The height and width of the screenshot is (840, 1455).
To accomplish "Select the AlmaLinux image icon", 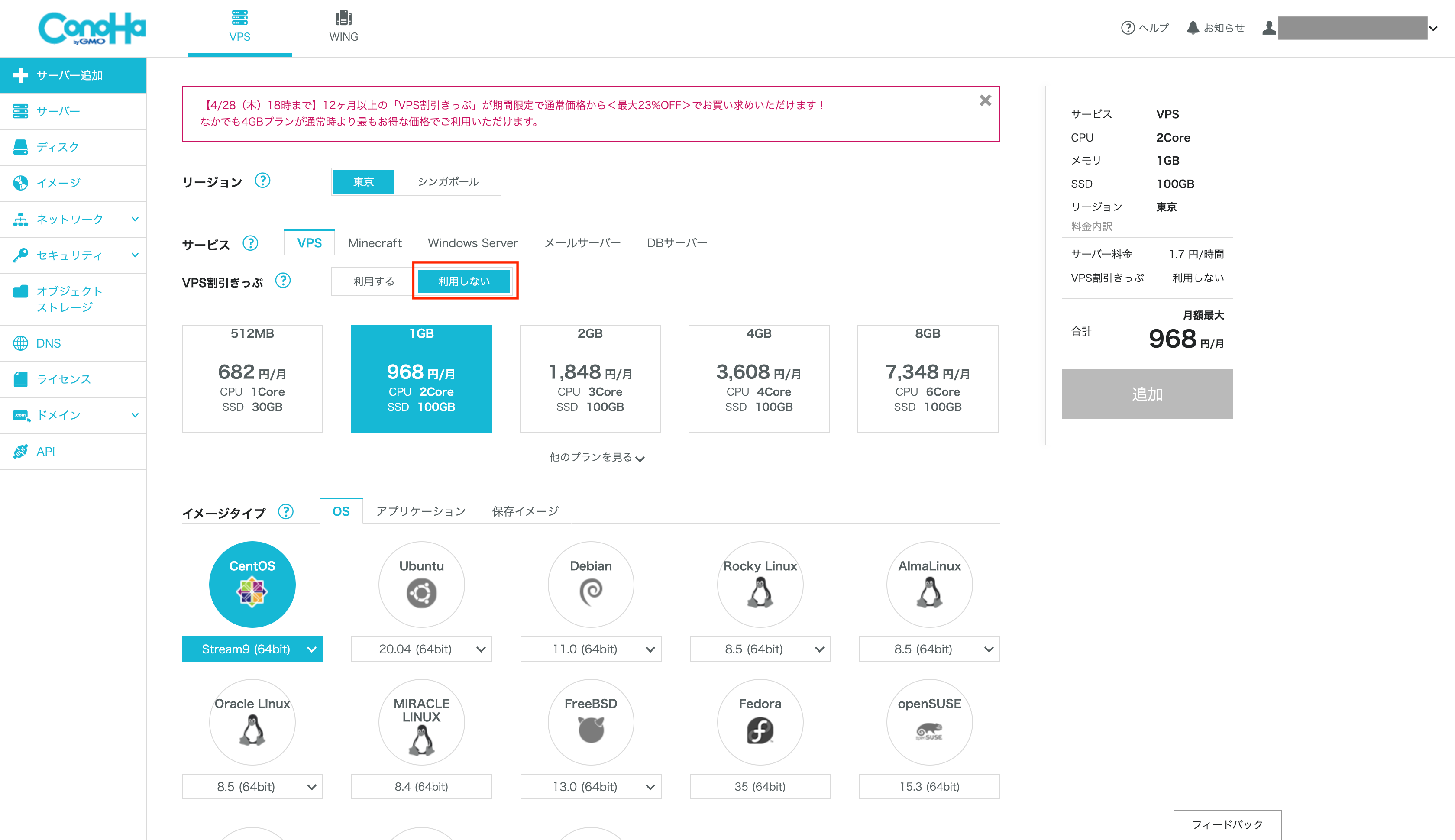I will pos(929,585).
